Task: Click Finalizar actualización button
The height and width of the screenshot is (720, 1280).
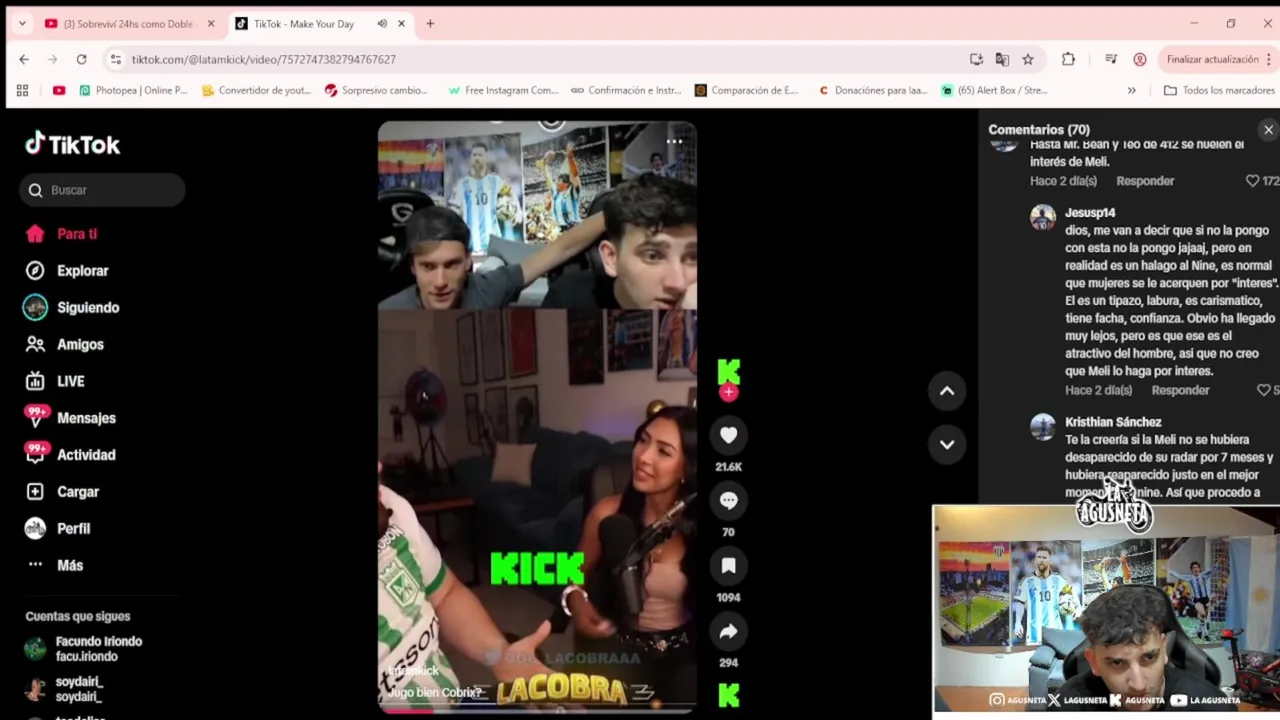Action: coord(1212,60)
